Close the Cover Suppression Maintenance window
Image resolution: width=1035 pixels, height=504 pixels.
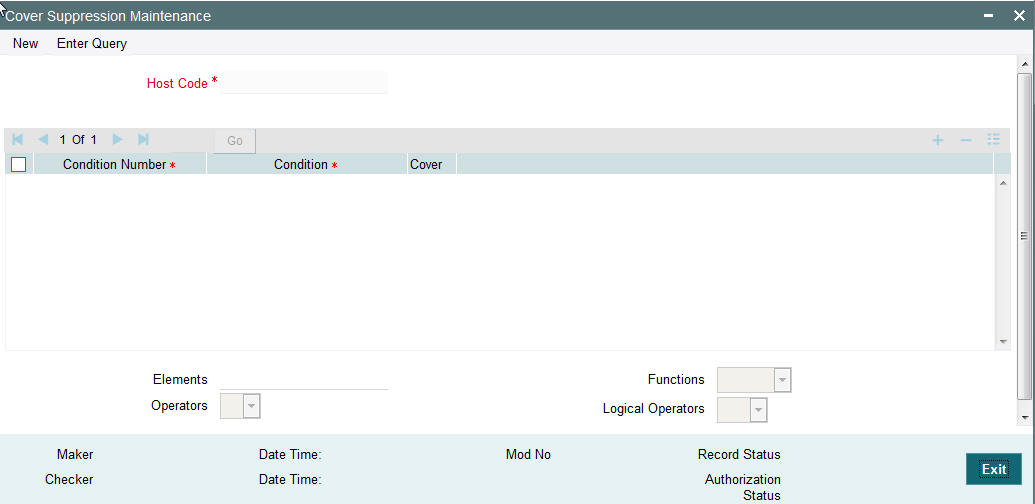[x=1020, y=16]
